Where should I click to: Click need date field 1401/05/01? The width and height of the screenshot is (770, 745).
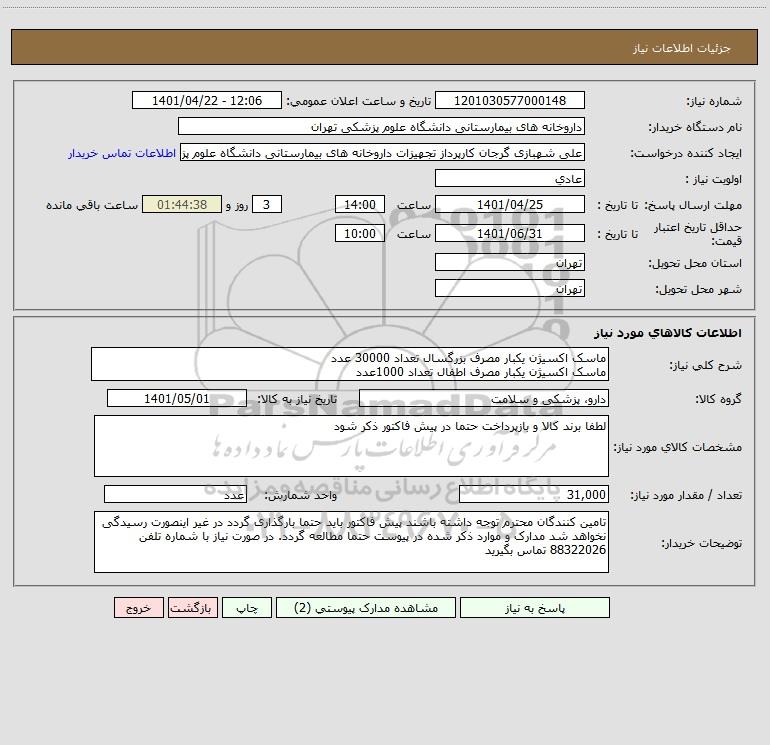coord(177,398)
